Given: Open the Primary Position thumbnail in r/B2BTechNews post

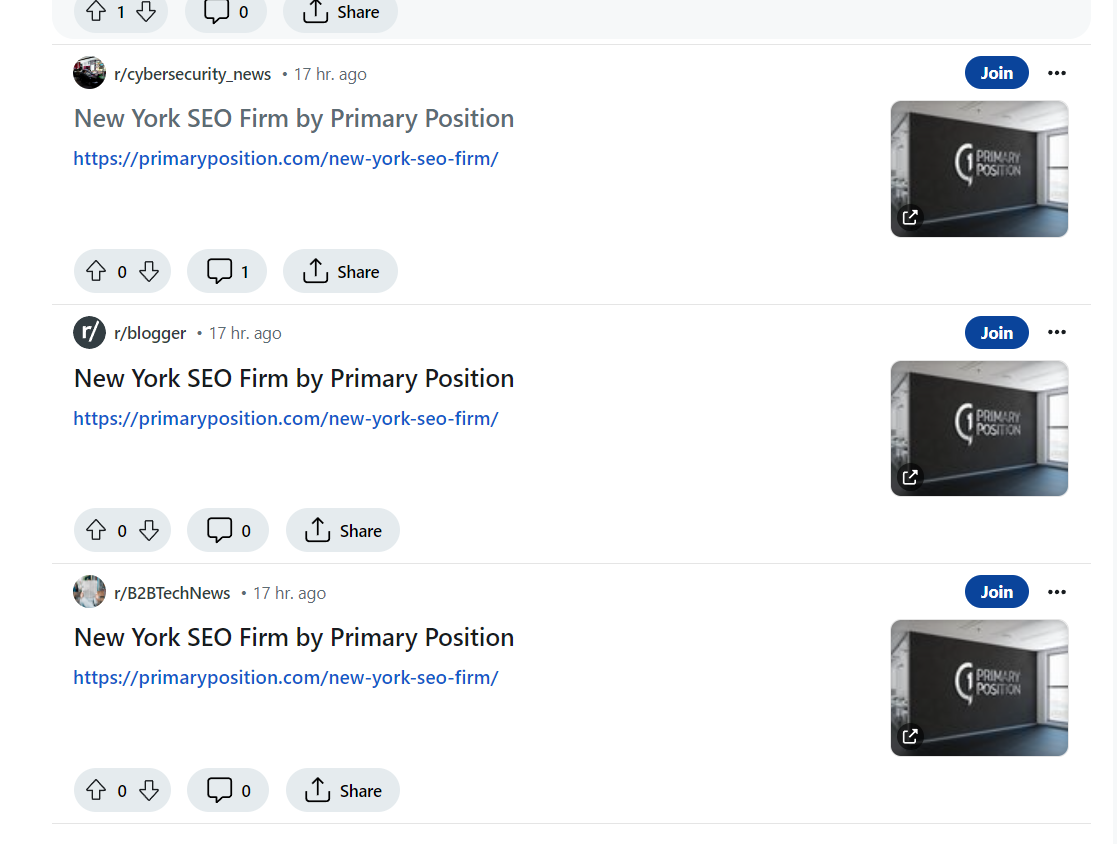Looking at the screenshot, I should (x=979, y=688).
